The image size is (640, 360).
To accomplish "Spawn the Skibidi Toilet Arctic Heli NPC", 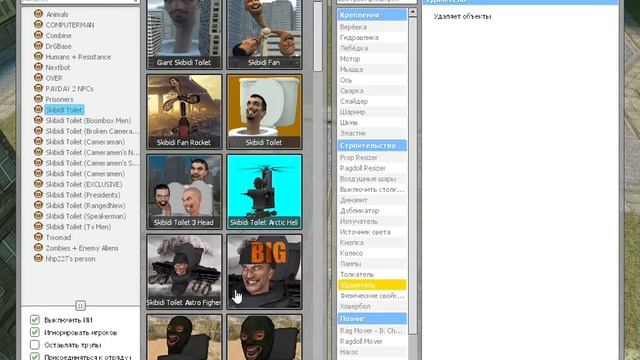I will pos(264,191).
